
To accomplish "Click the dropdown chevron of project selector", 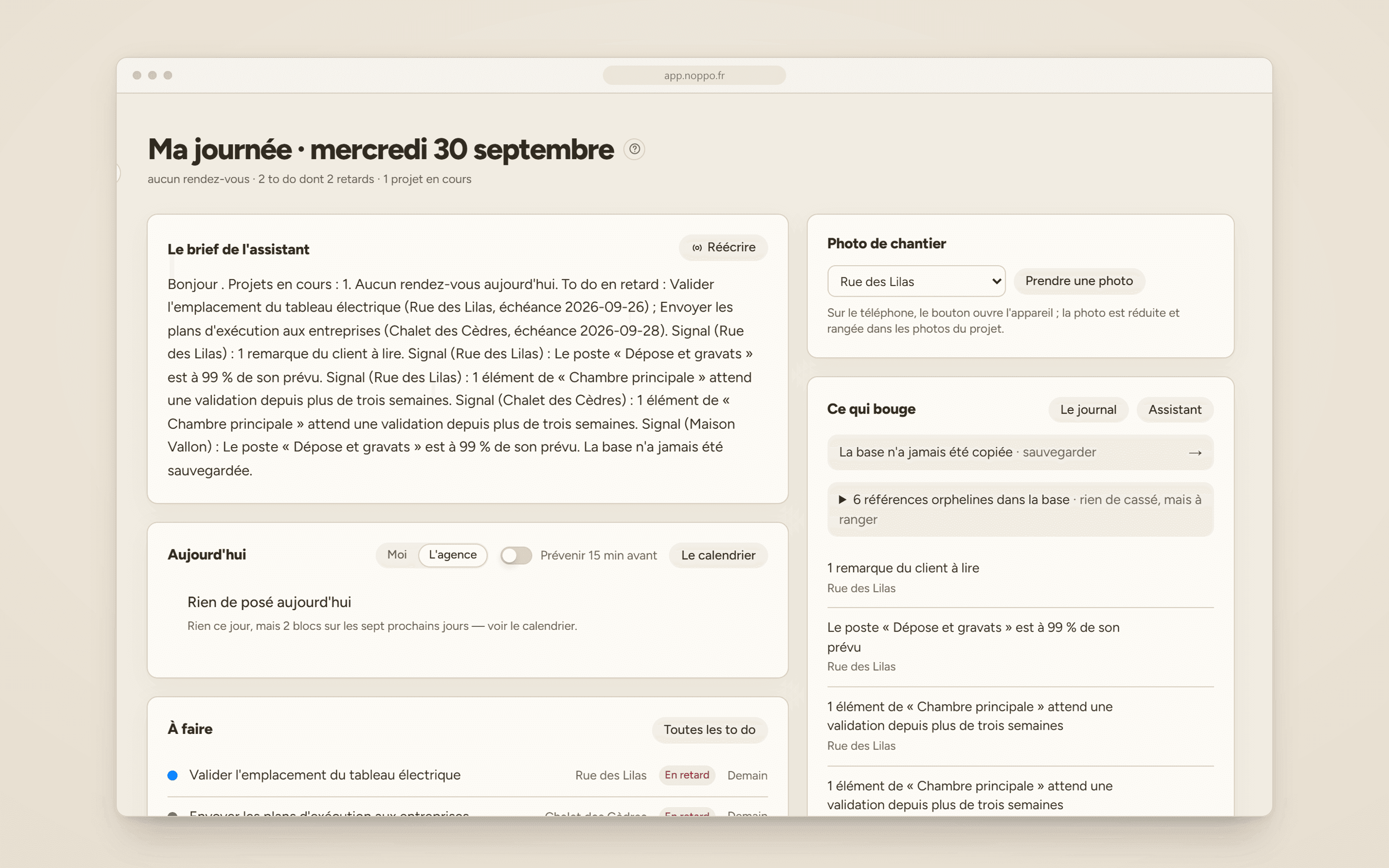I will click(996, 281).
